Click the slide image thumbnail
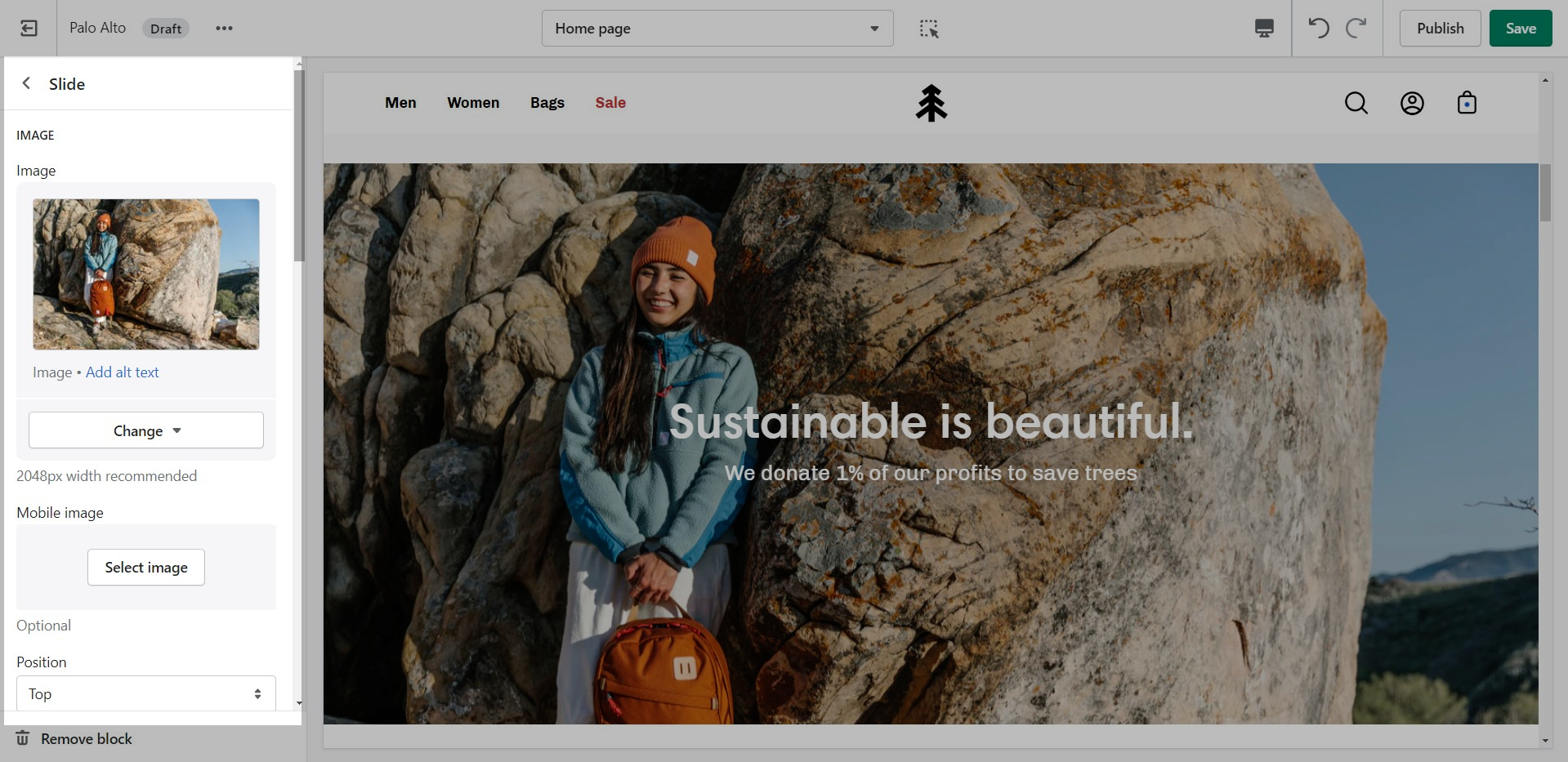The height and width of the screenshot is (762, 1568). click(x=146, y=274)
